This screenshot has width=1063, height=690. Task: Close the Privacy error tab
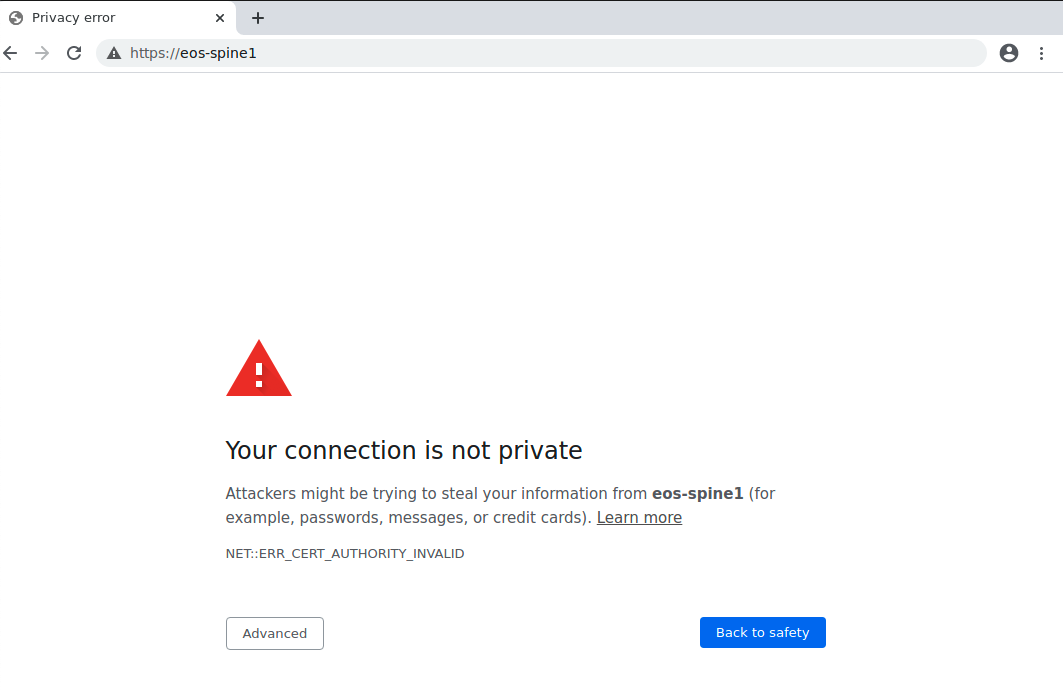pos(220,18)
